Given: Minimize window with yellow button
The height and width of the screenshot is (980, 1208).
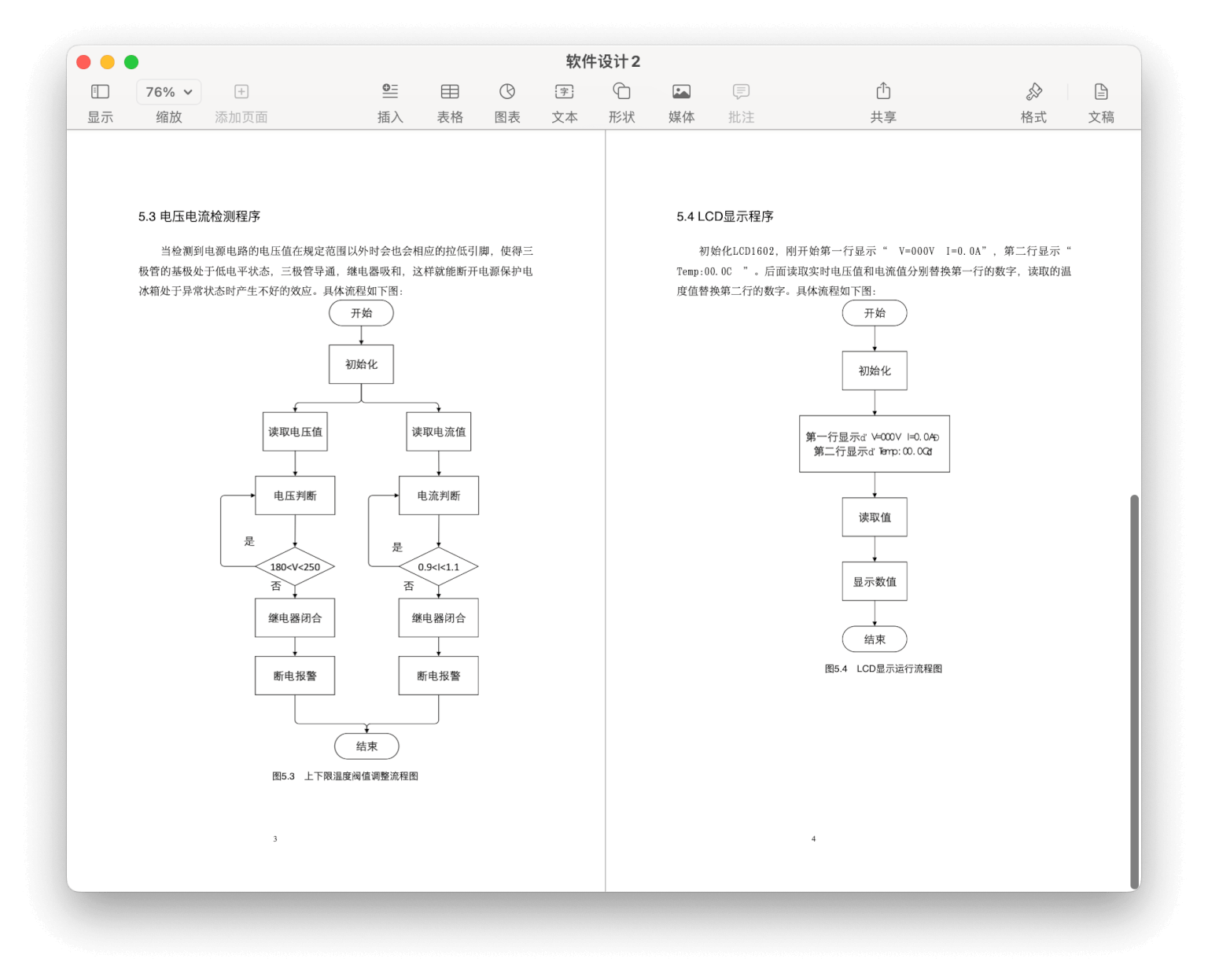Looking at the screenshot, I should click(x=108, y=62).
